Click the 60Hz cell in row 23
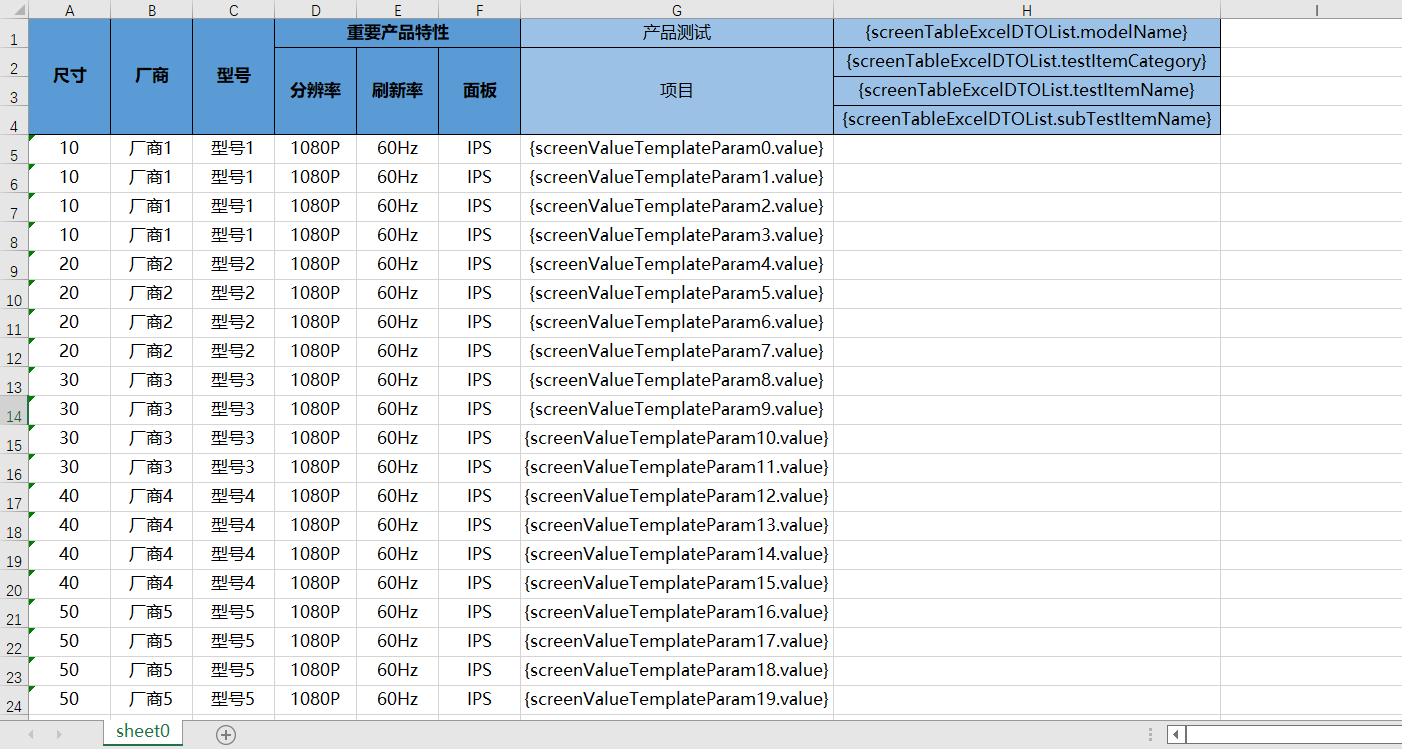Viewport: 1402px width, 749px height. pos(397,671)
